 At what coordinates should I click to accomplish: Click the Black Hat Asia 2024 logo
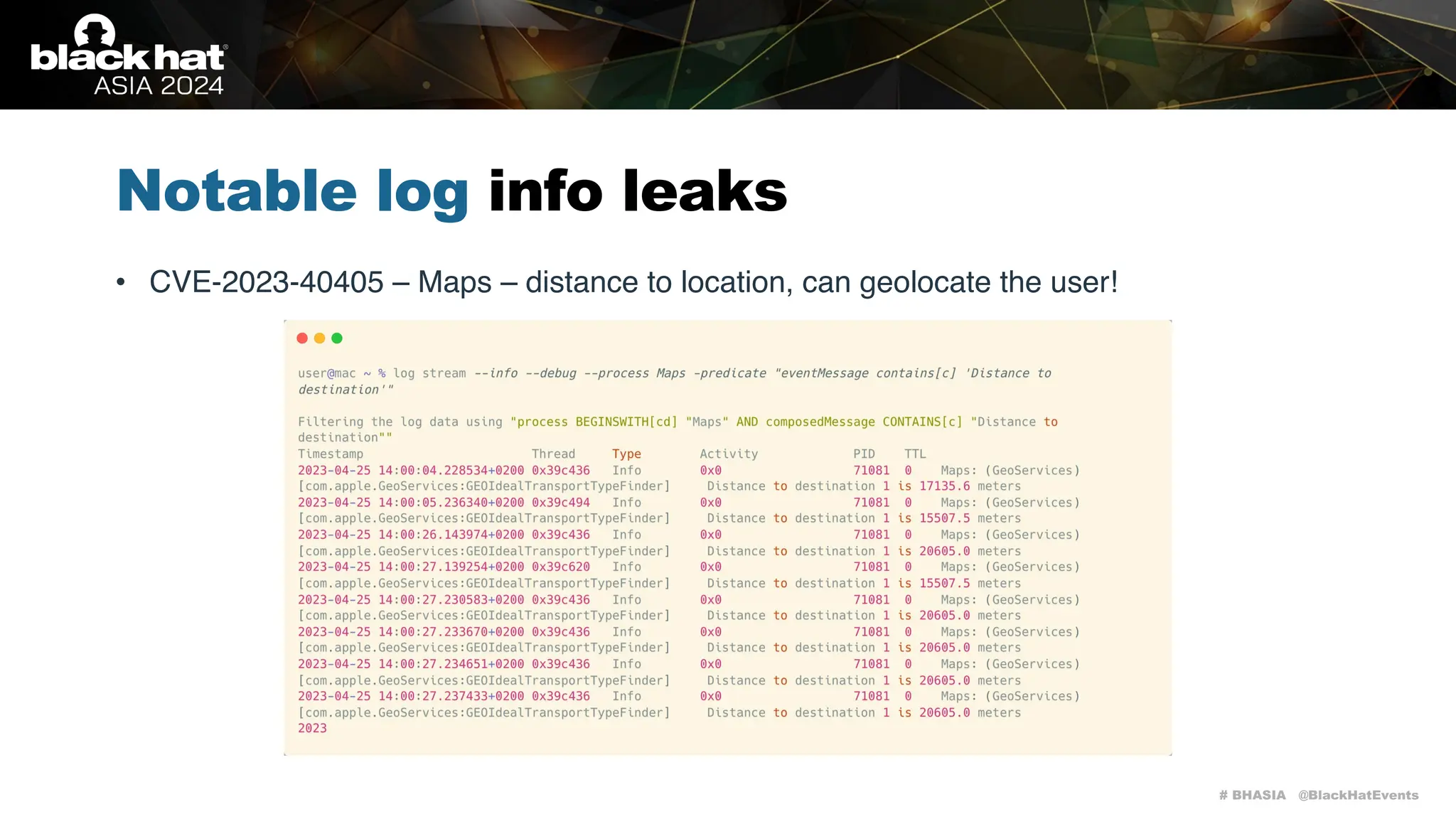(128, 55)
